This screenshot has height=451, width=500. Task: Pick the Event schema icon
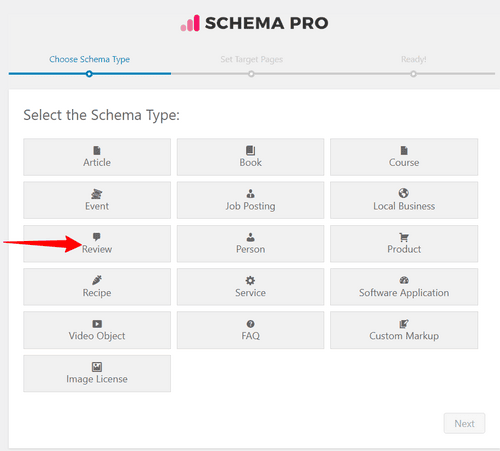click(97, 194)
